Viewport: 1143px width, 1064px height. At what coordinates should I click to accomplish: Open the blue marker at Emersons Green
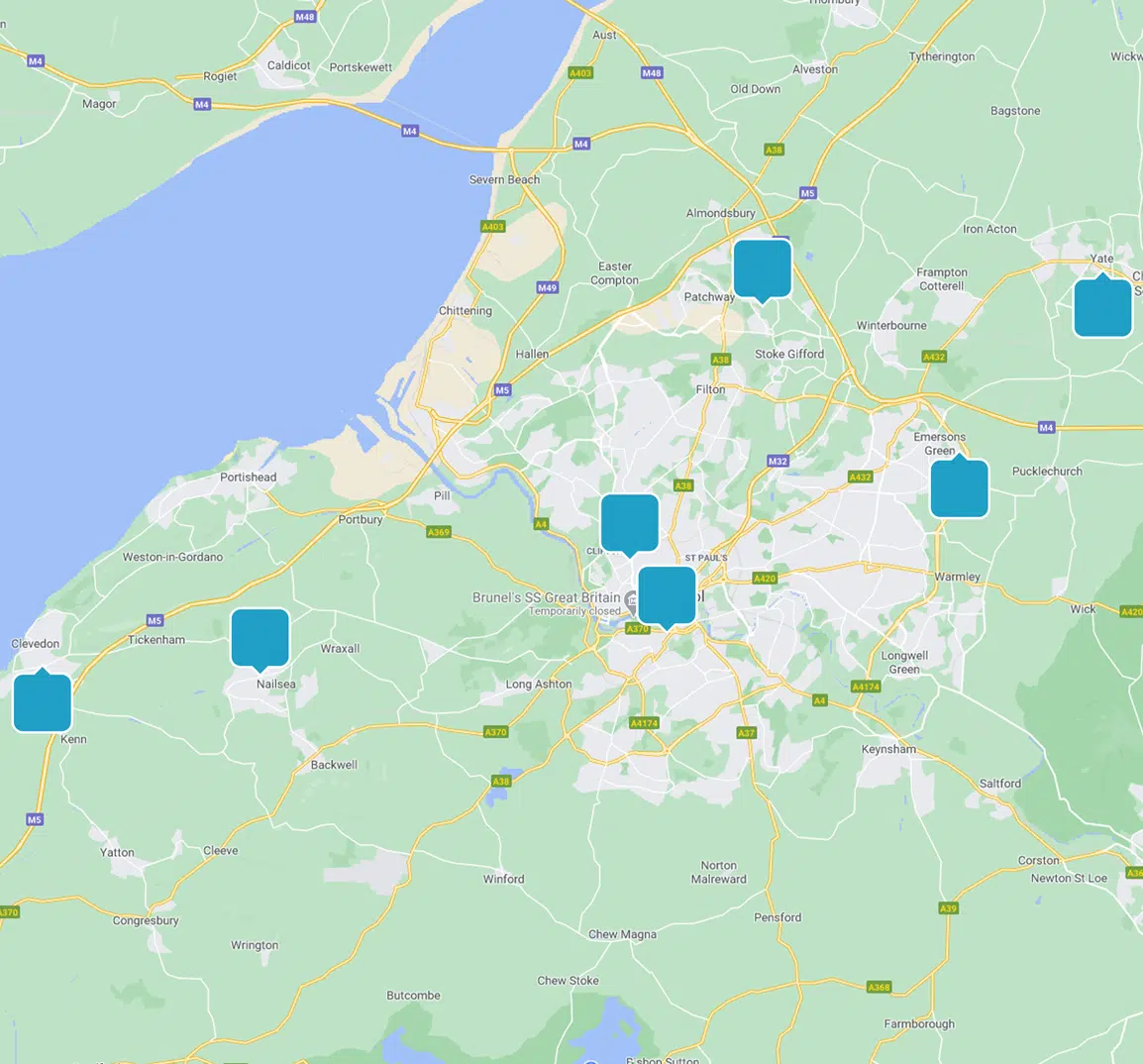pos(959,488)
